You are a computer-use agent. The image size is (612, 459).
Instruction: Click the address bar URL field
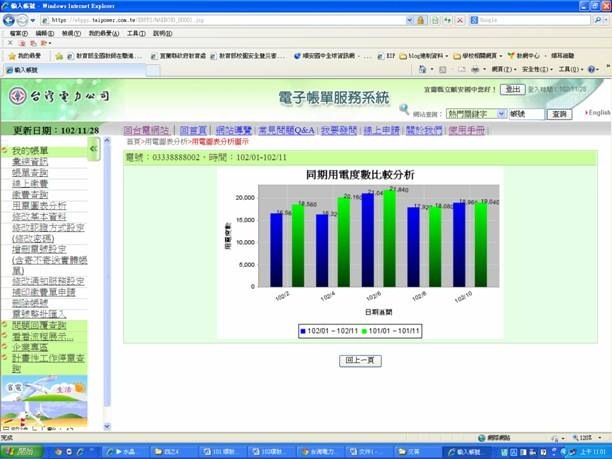coord(222,20)
